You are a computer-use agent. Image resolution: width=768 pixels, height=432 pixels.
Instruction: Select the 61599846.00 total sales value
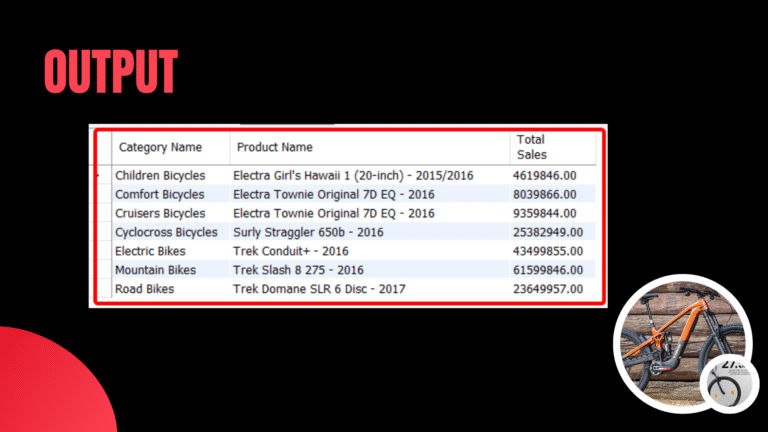tap(548, 271)
